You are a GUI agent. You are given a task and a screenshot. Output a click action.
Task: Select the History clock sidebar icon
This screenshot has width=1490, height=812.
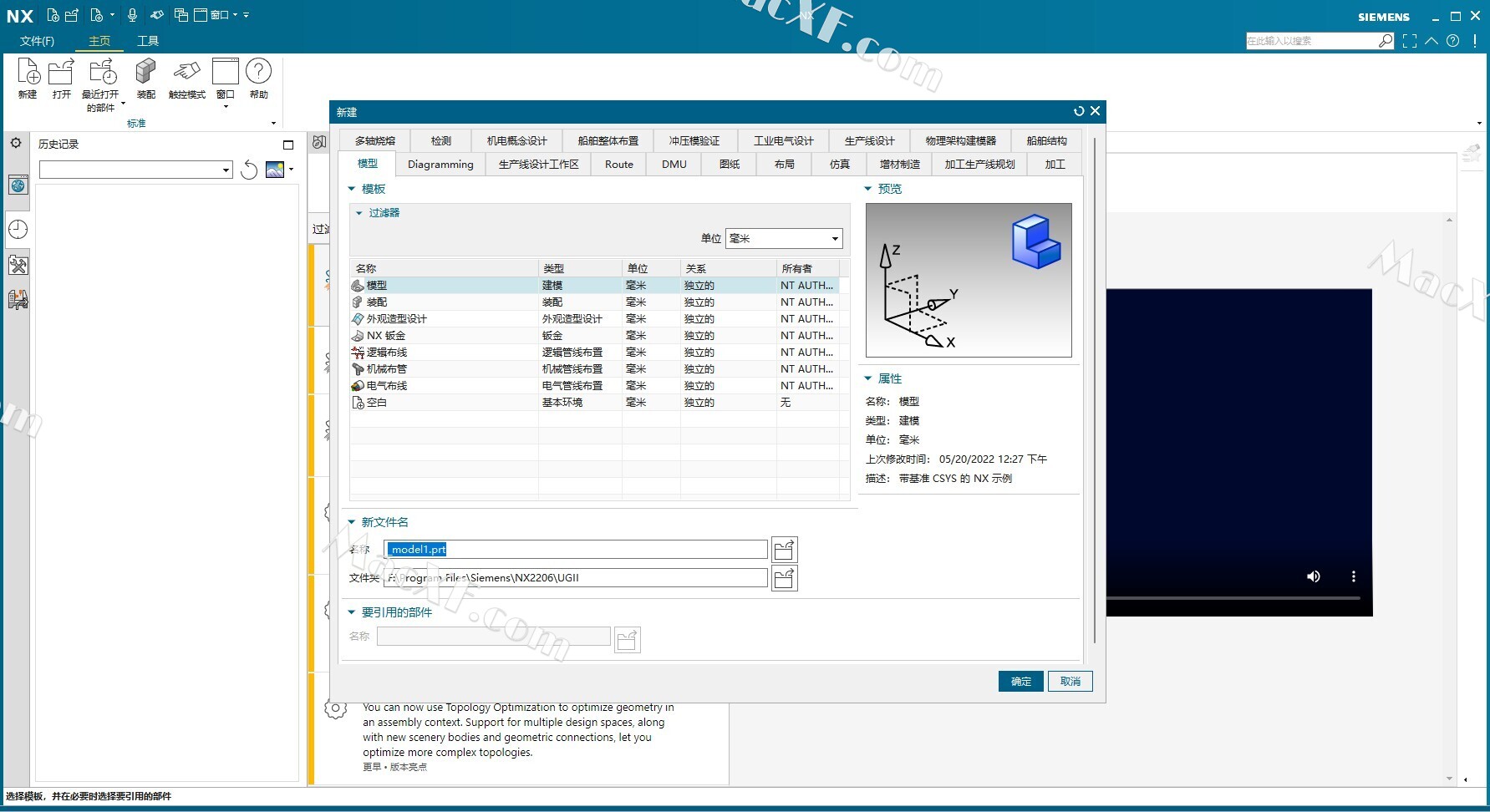tap(18, 229)
